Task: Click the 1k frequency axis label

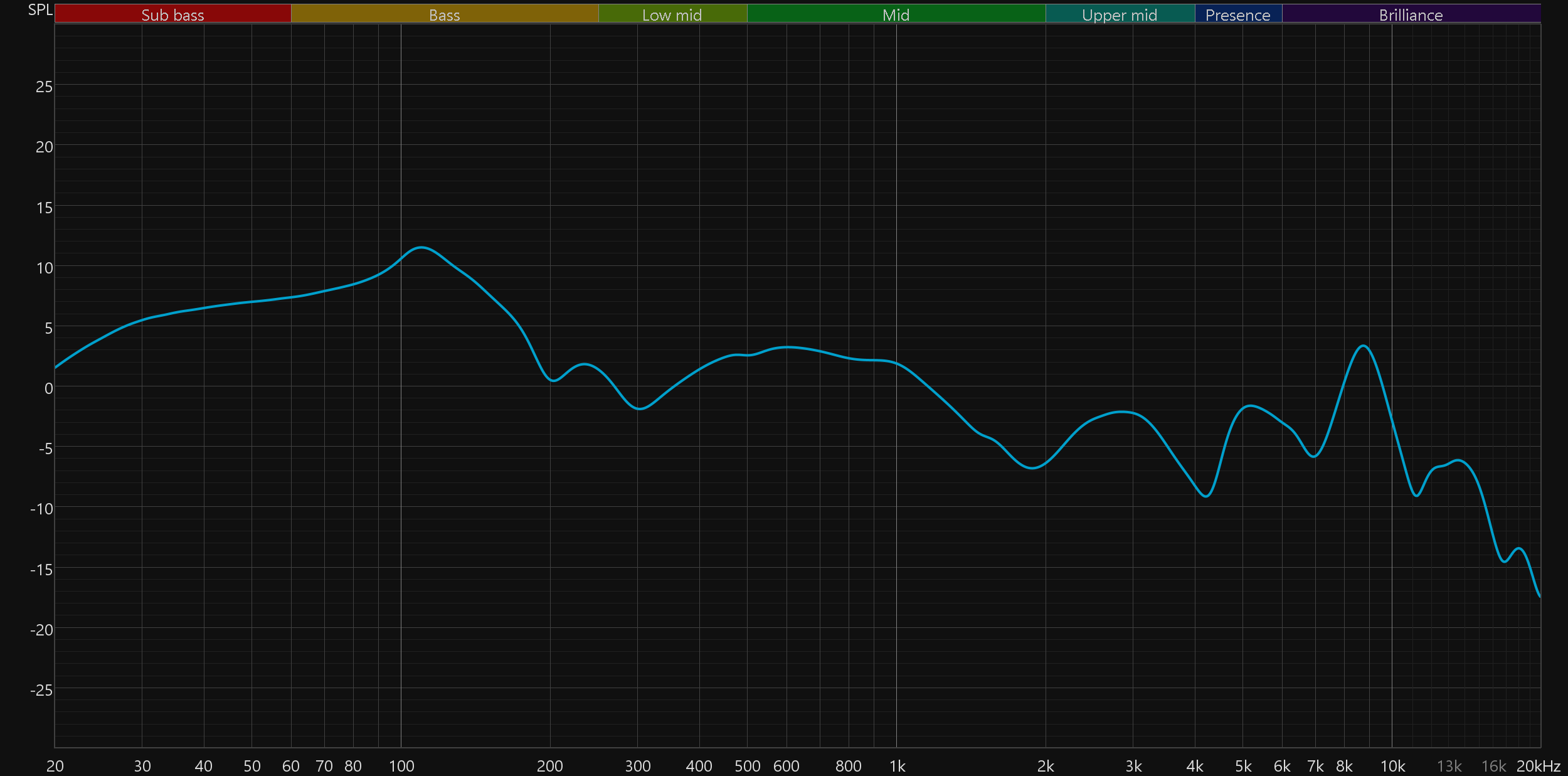Action: (897, 766)
